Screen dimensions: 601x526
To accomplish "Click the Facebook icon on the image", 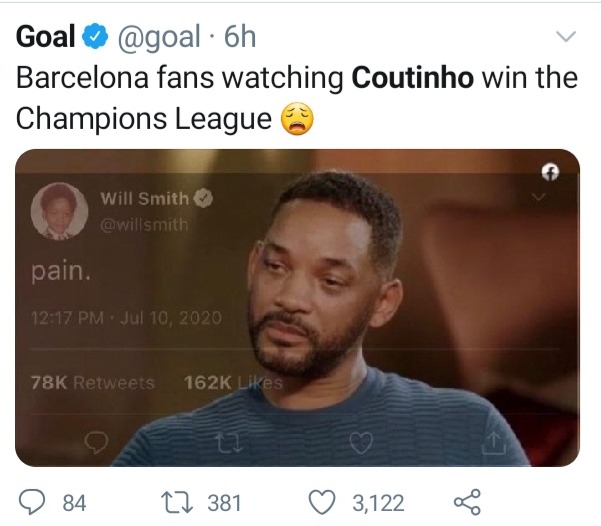I will pos(548,174).
